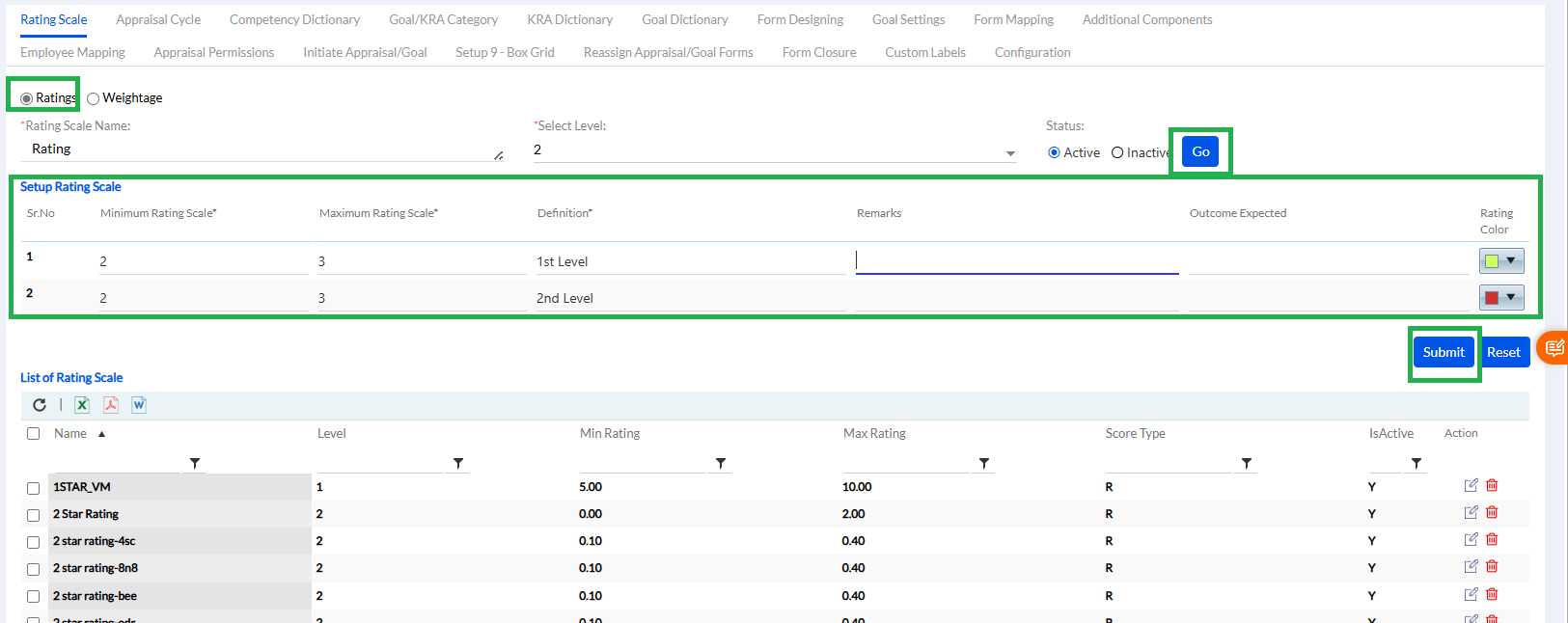Select the Weightage radio button
Viewport: 1568px width, 623px height.
tap(94, 98)
